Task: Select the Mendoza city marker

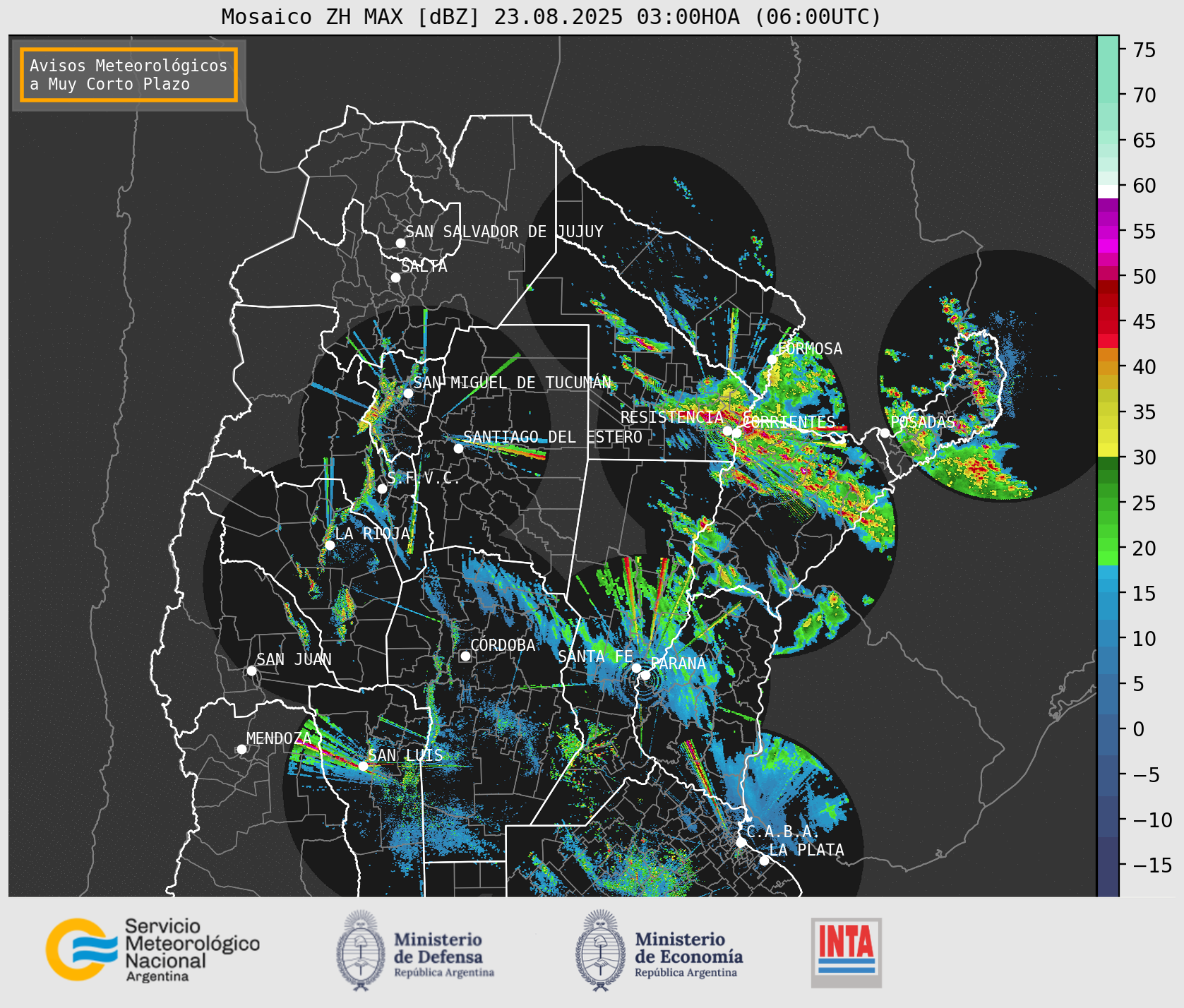Action: [x=241, y=749]
